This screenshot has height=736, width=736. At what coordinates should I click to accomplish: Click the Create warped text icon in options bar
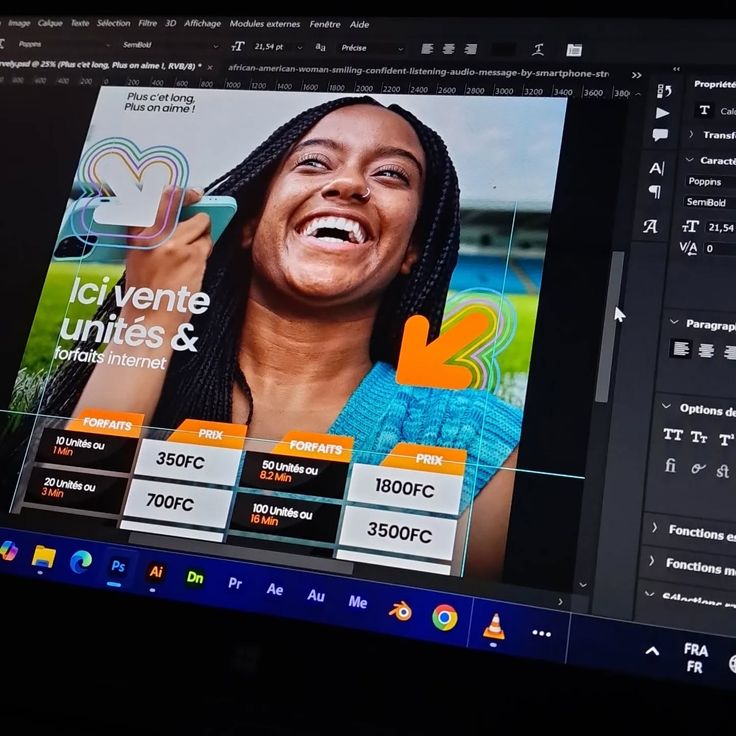point(538,49)
